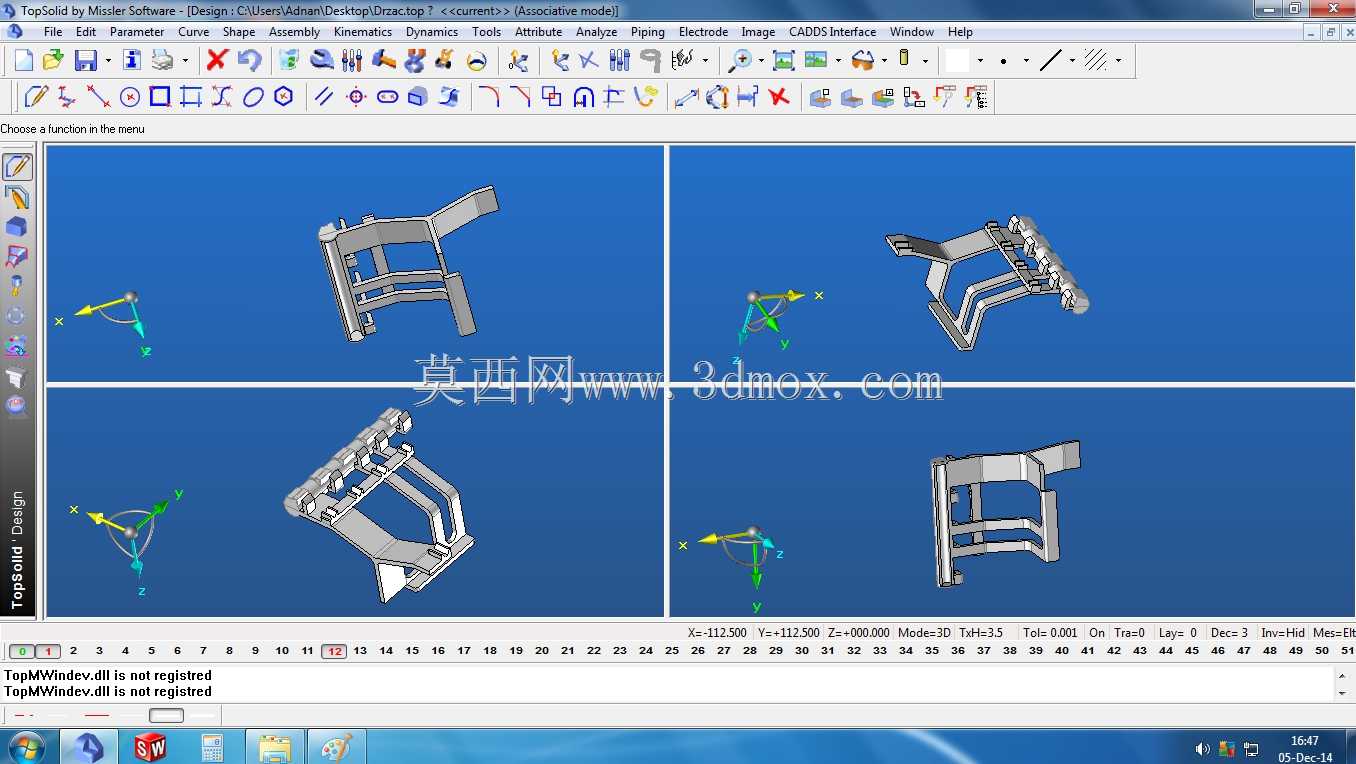The image size is (1356, 764).
Task: Select the Rectangle contour tool
Action: tap(160, 97)
